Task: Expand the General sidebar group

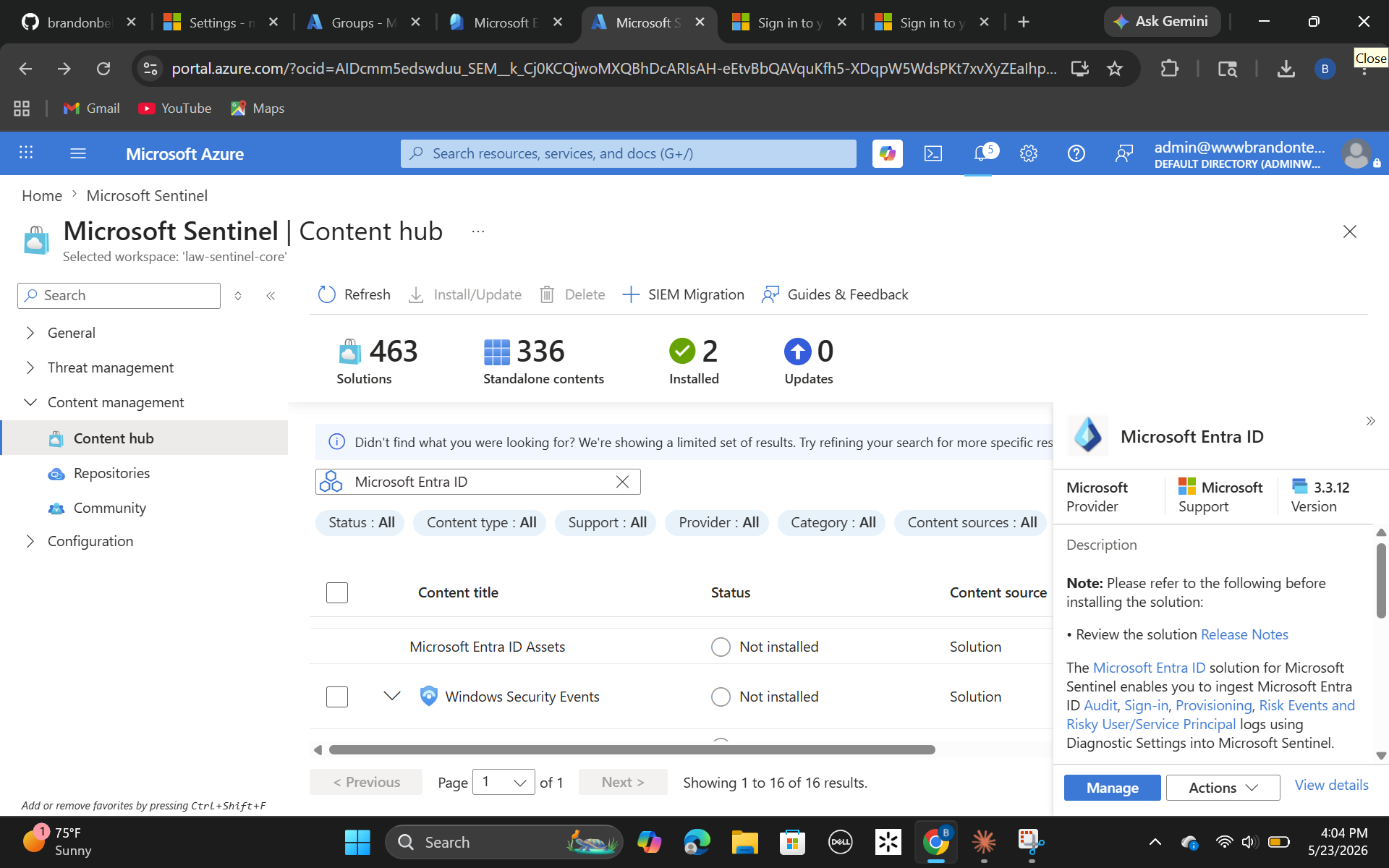Action: [30, 333]
